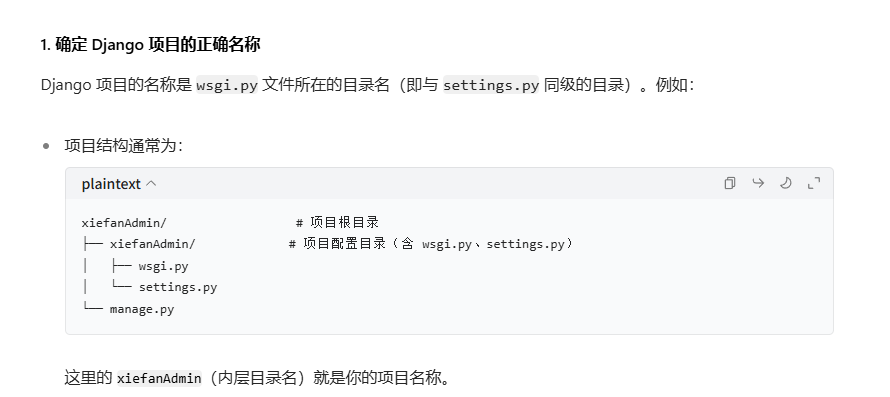Click the inline settings.py code in the paragraph
This screenshot has width=890, height=397.
[491, 85]
